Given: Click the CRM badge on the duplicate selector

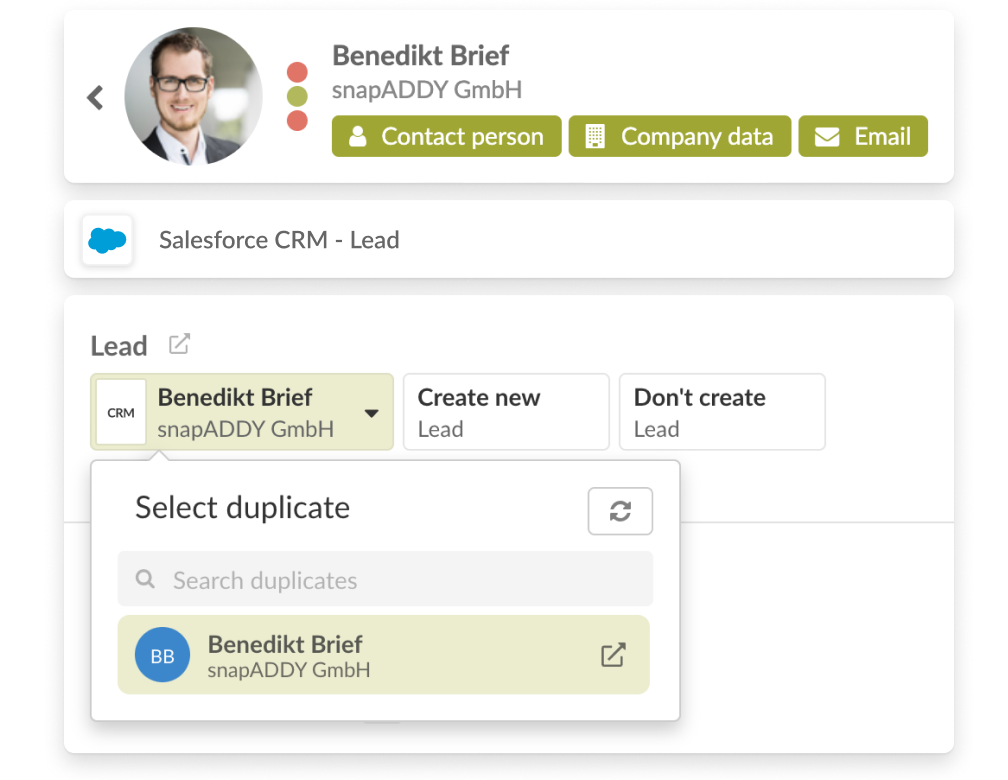Looking at the screenshot, I should (121, 411).
